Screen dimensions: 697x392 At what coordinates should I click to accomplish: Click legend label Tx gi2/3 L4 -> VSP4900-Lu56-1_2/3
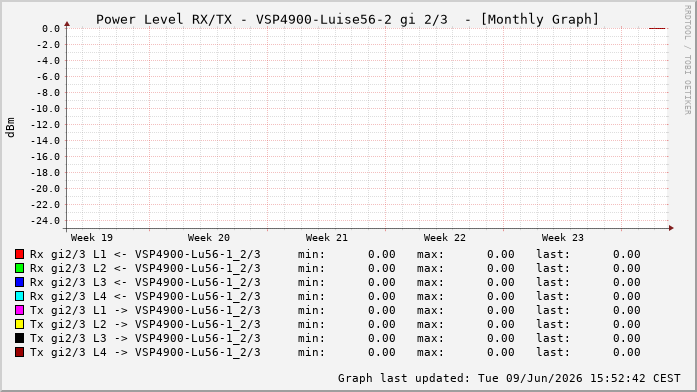145,352
